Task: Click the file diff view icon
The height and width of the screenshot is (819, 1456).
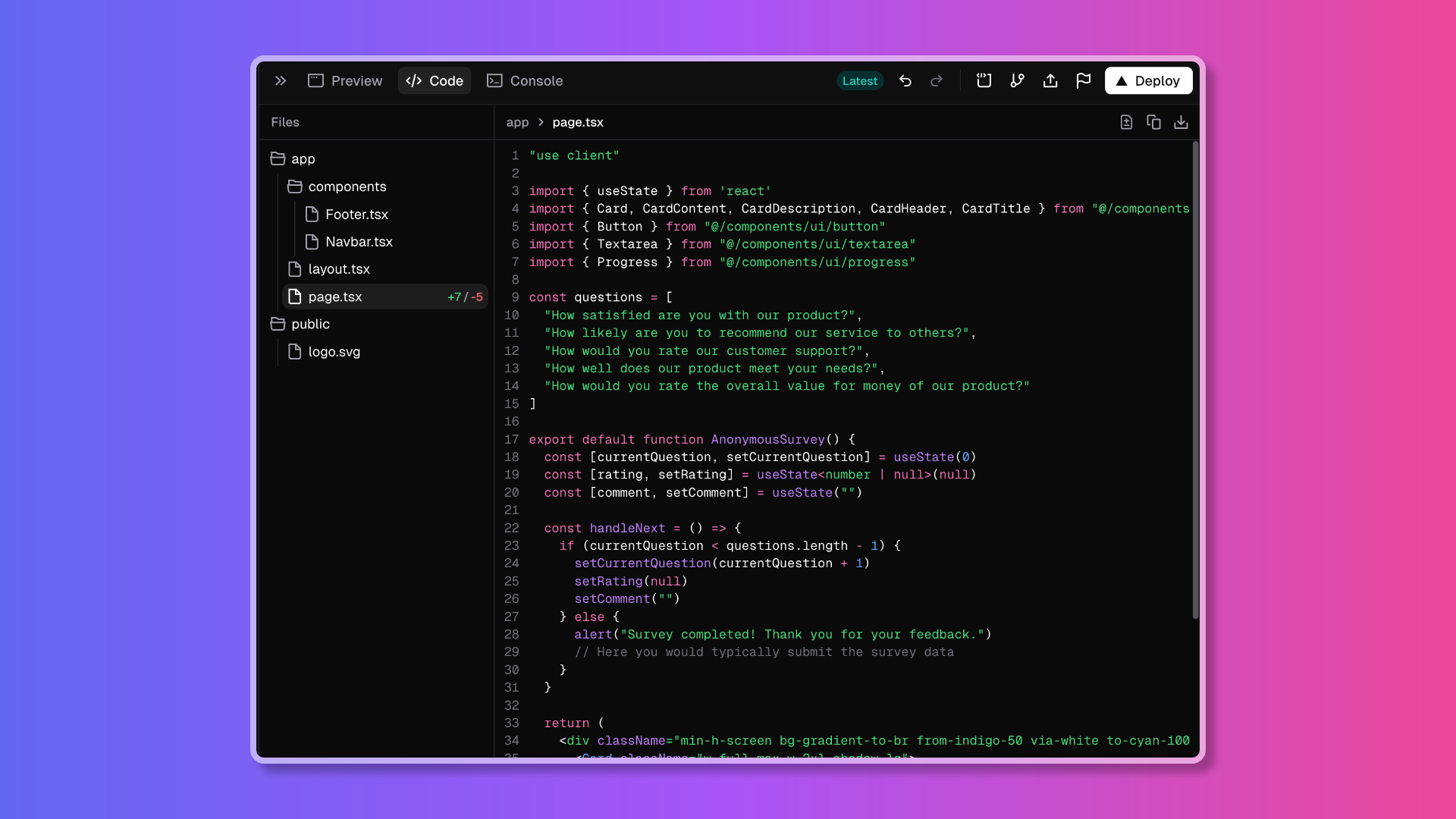Action: tap(1126, 122)
